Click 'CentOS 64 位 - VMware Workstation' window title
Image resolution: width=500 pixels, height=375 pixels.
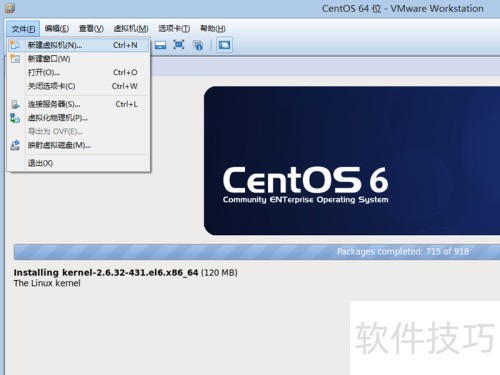click(x=403, y=8)
